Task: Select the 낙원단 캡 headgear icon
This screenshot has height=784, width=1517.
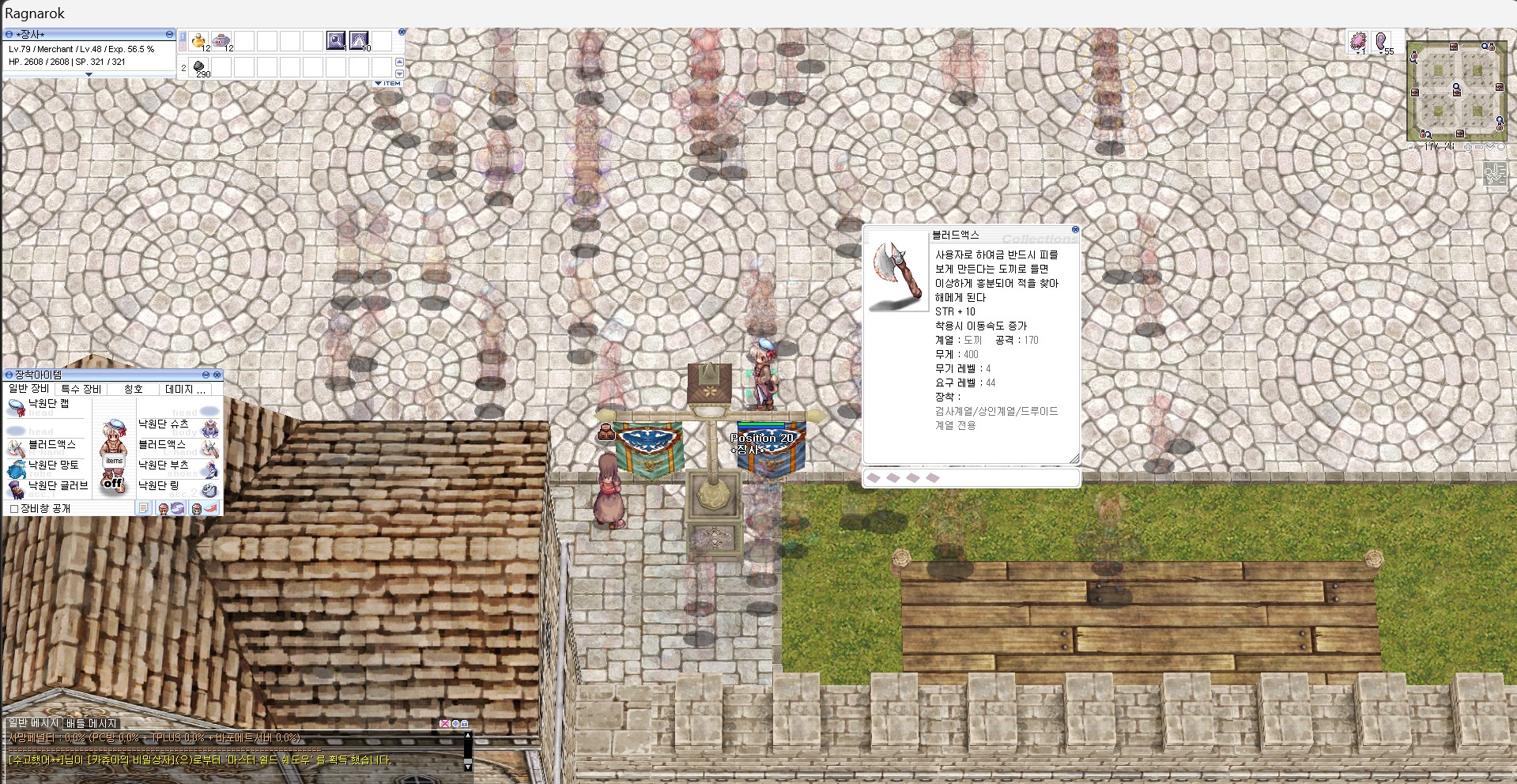Action: coord(17,407)
